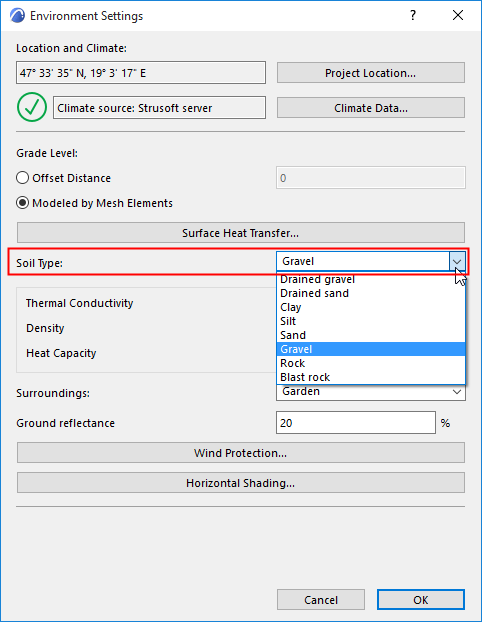Click the green climate status checkmark
The width and height of the screenshot is (482, 622).
pos(32,107)
